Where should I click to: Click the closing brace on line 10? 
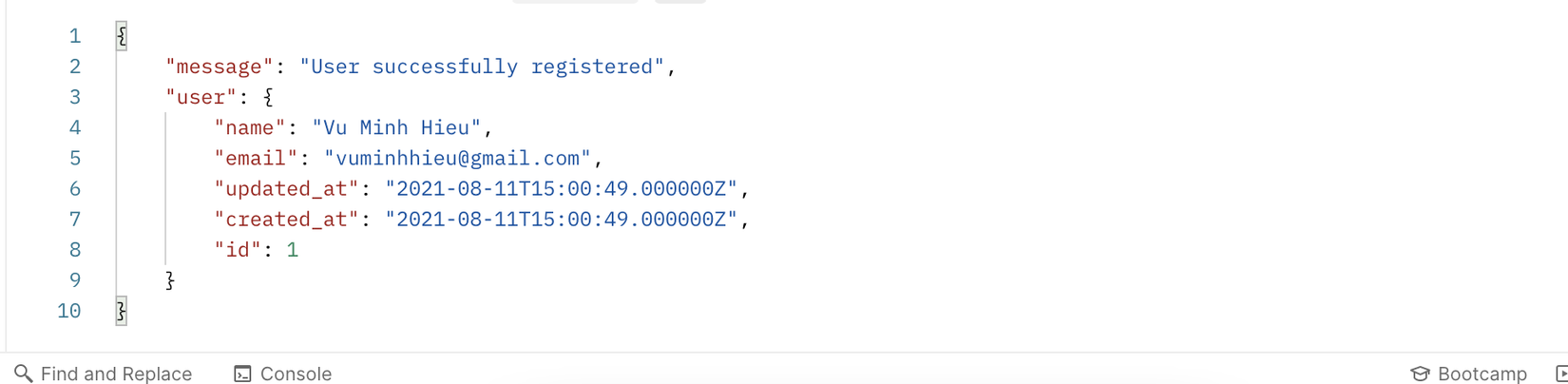(x=122, y=311)
